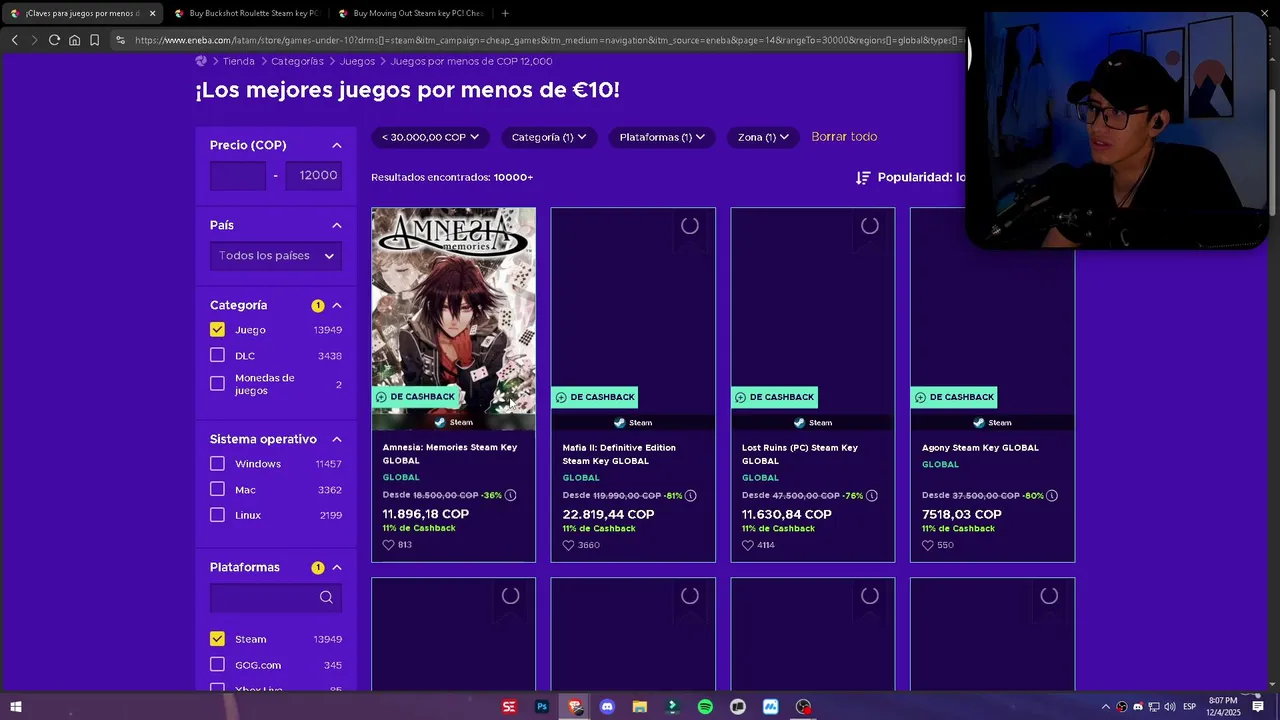Click the Plataformas search magnifier icon

click(326, 597)
